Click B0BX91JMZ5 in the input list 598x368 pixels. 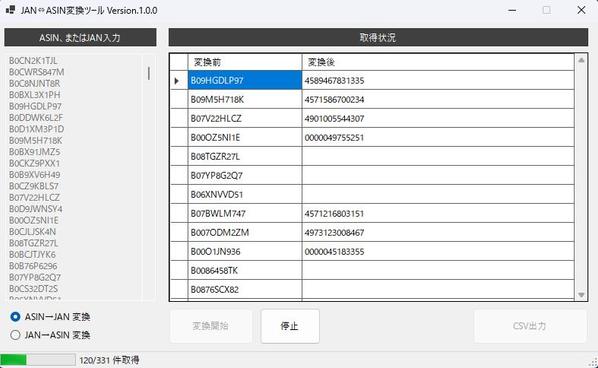coord(35,152)
